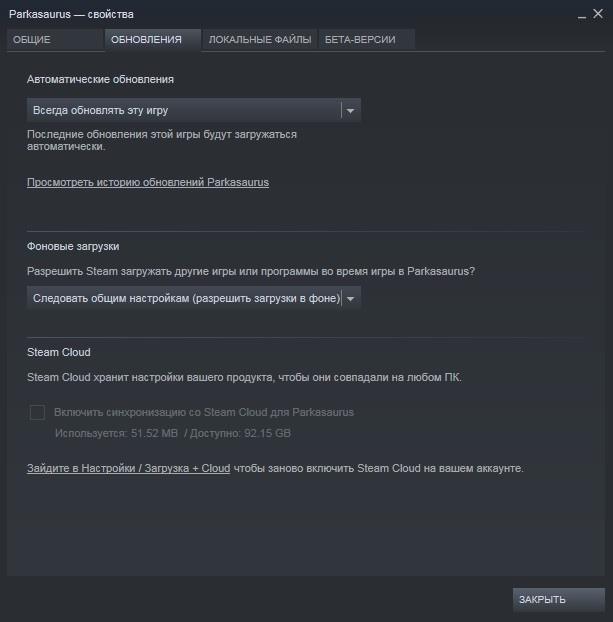Click the 'Steam Cloud' section heading
Image resolution: width=613 pixels, height=622 pixels.
[x=59, y=352]
